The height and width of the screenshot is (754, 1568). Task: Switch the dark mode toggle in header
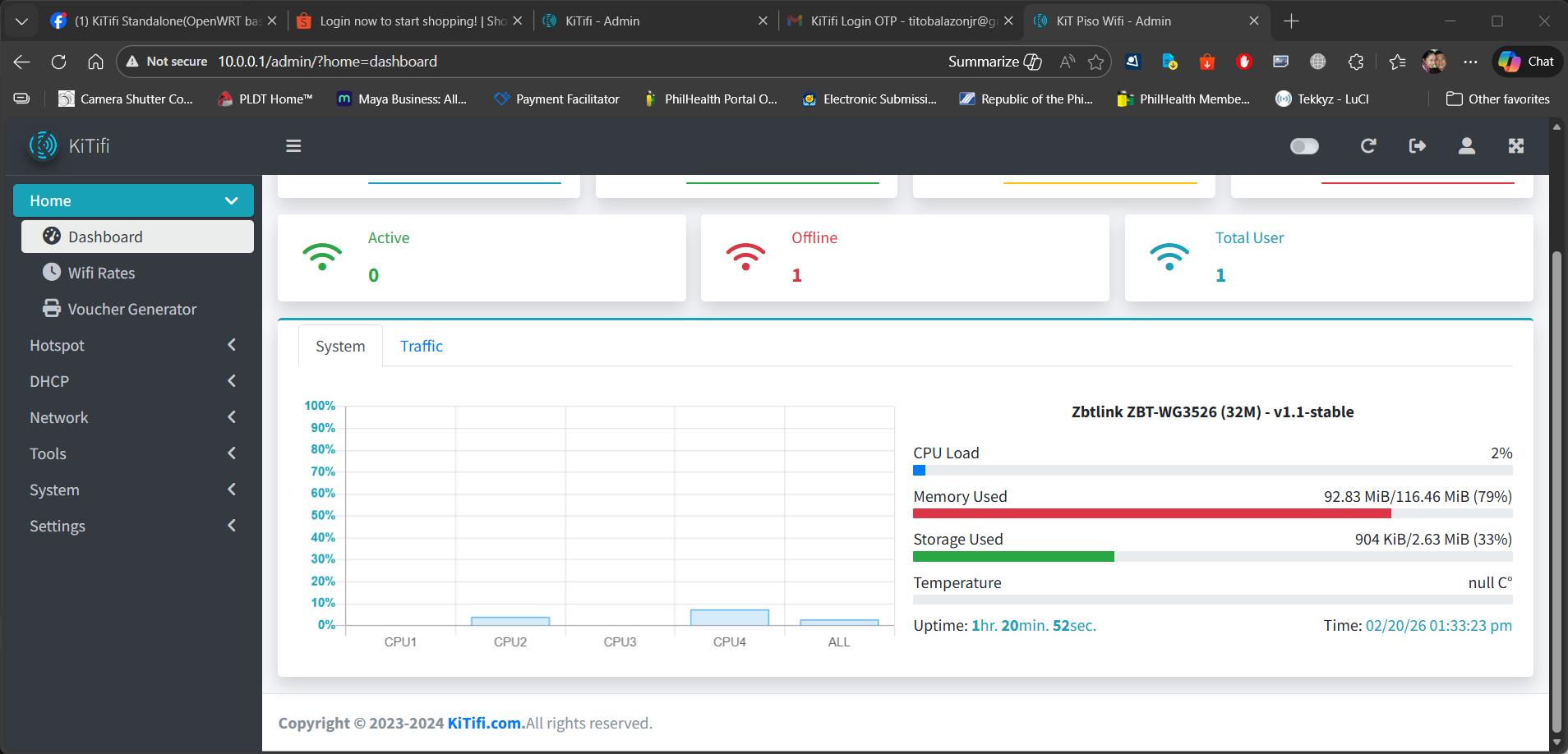1304,146
